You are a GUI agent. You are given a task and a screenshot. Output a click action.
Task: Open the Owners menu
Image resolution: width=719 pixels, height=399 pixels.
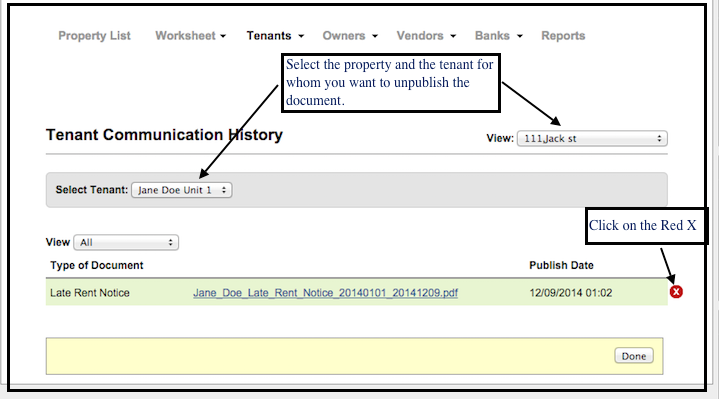point(350,36)
